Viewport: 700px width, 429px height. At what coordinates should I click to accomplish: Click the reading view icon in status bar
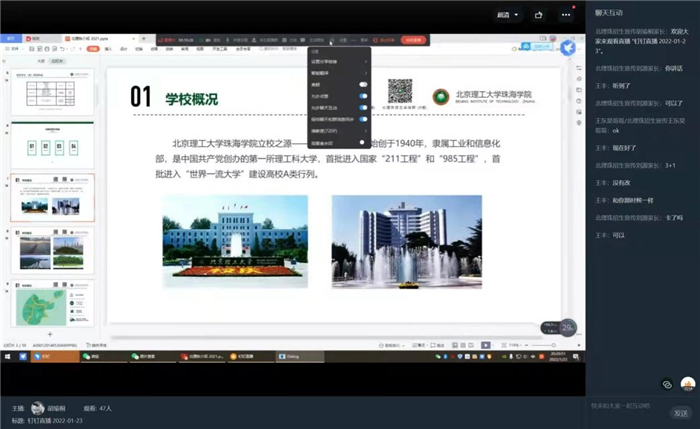pyautogui.click(x=471, y=345)
